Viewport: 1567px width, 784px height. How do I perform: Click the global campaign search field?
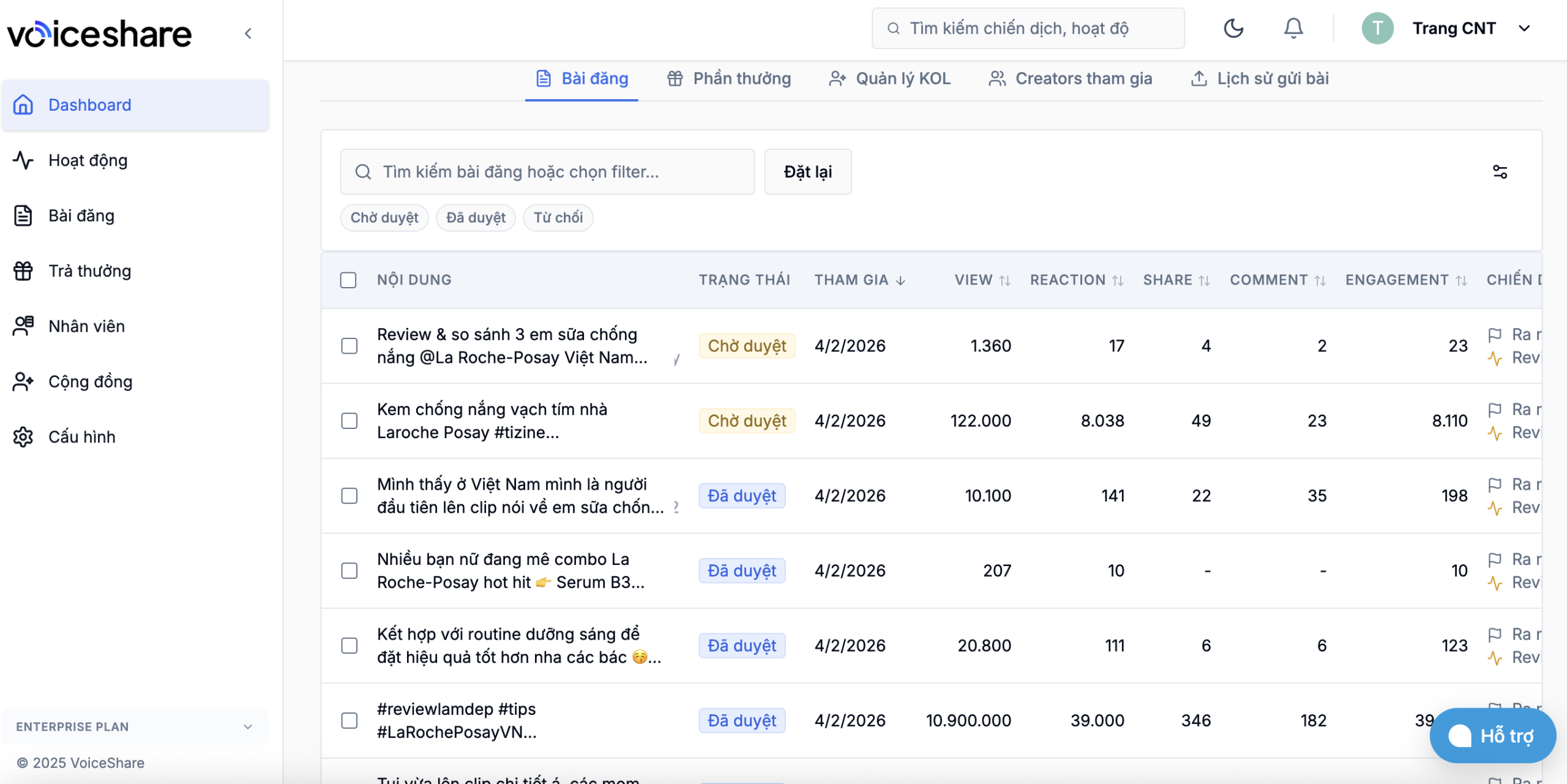tap(1028, 28)
